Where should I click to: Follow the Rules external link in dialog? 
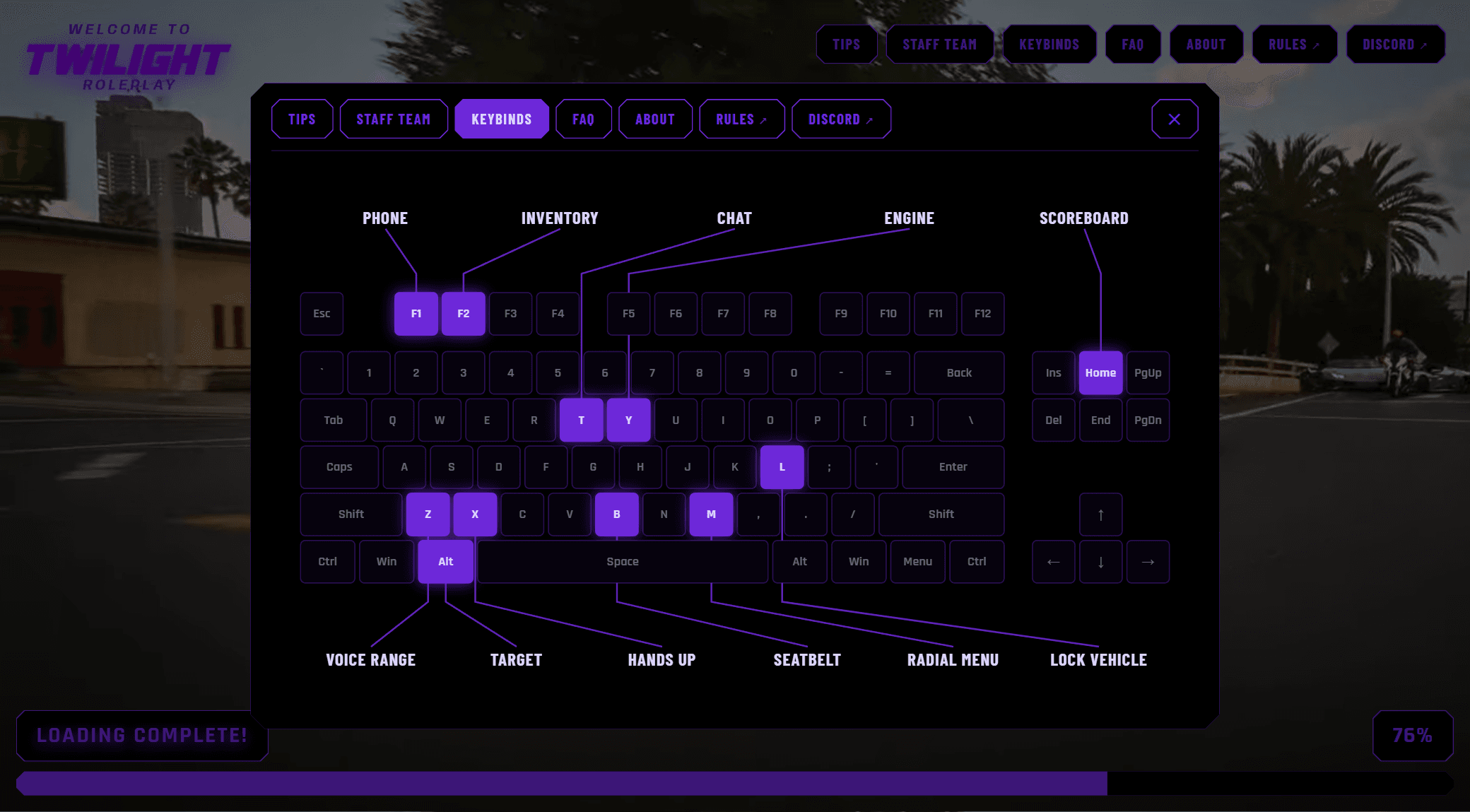click(741, 119)
